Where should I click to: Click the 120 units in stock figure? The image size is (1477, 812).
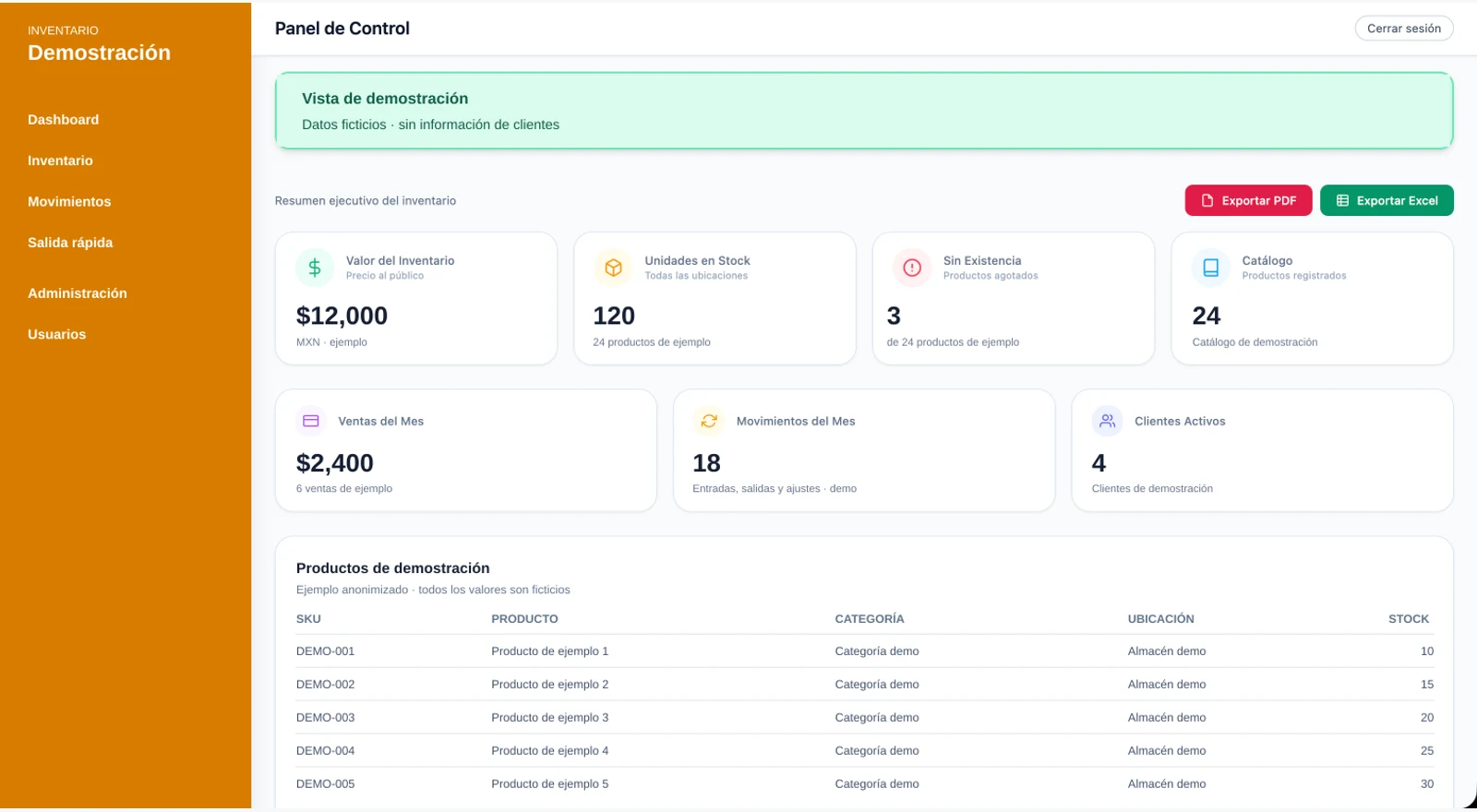614,316
